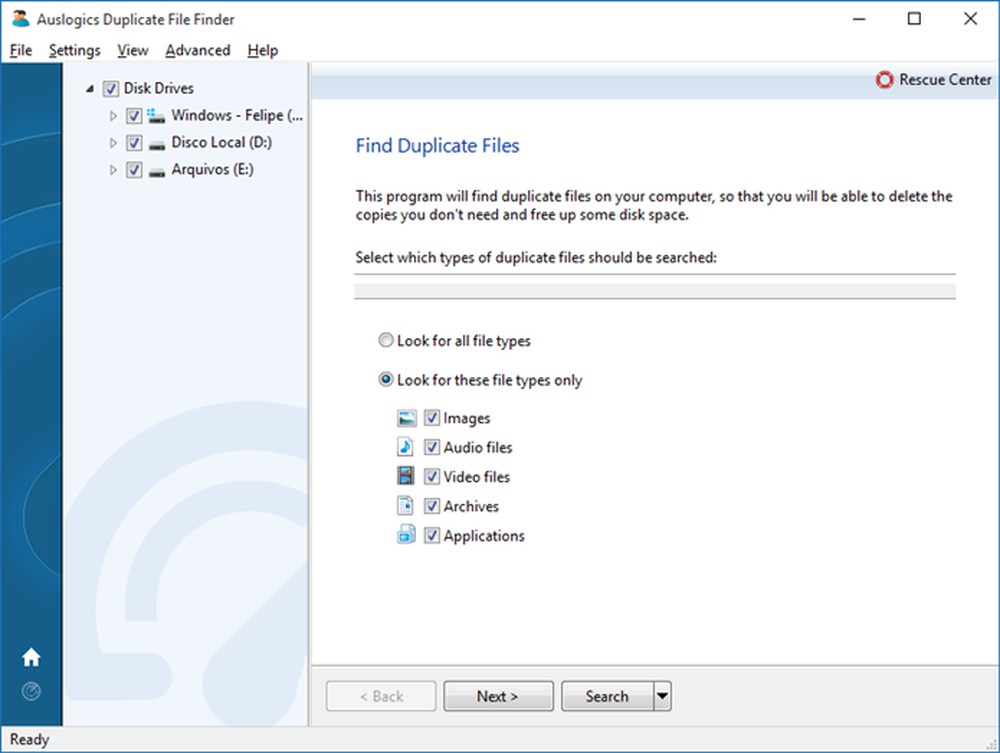Click the Home icon in the sidebar
The image size is (1000, 753).
coord(31,657)
